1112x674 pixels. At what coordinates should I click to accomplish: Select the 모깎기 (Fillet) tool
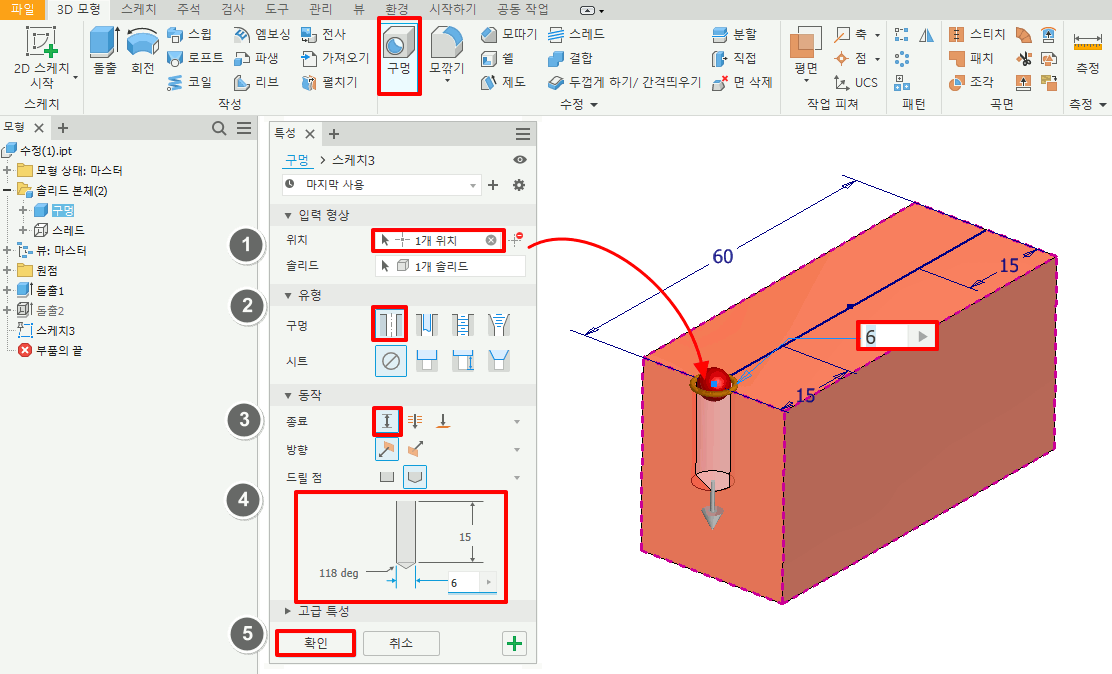(447, 53)
